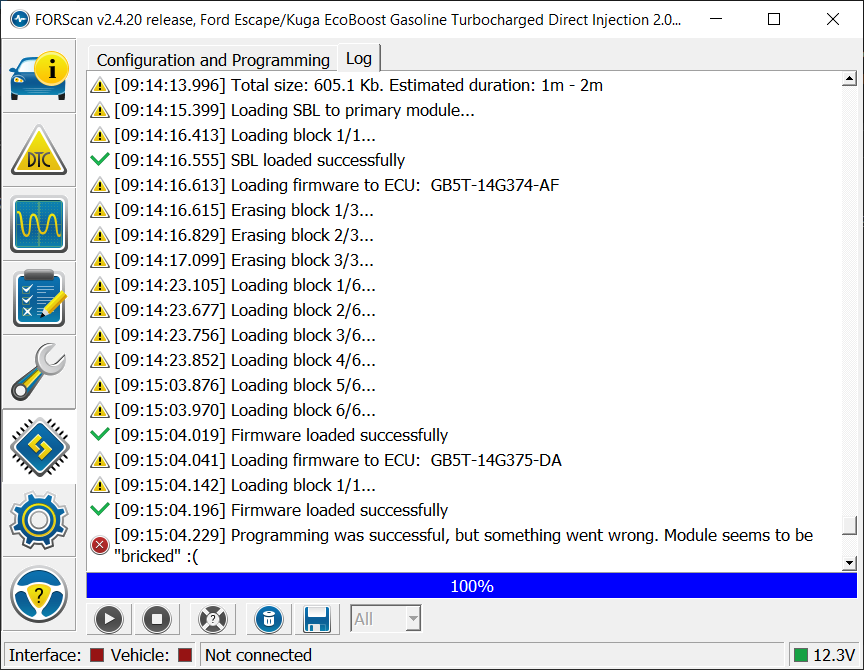The width and height of the screenshot is (864, 670).
Task: Save the log with floppy disk button
Action: [x=317, y=619]
